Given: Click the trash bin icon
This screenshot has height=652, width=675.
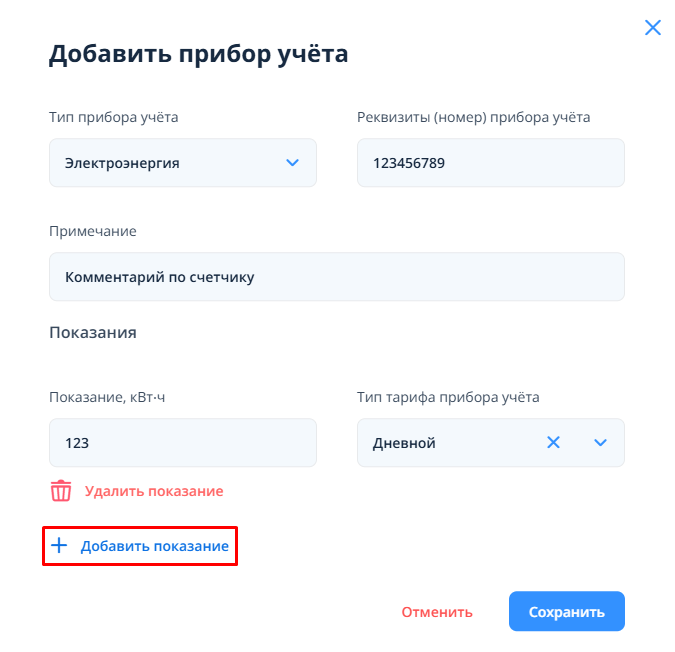Looking at the screenshot, I should click(x=61, y=491).
